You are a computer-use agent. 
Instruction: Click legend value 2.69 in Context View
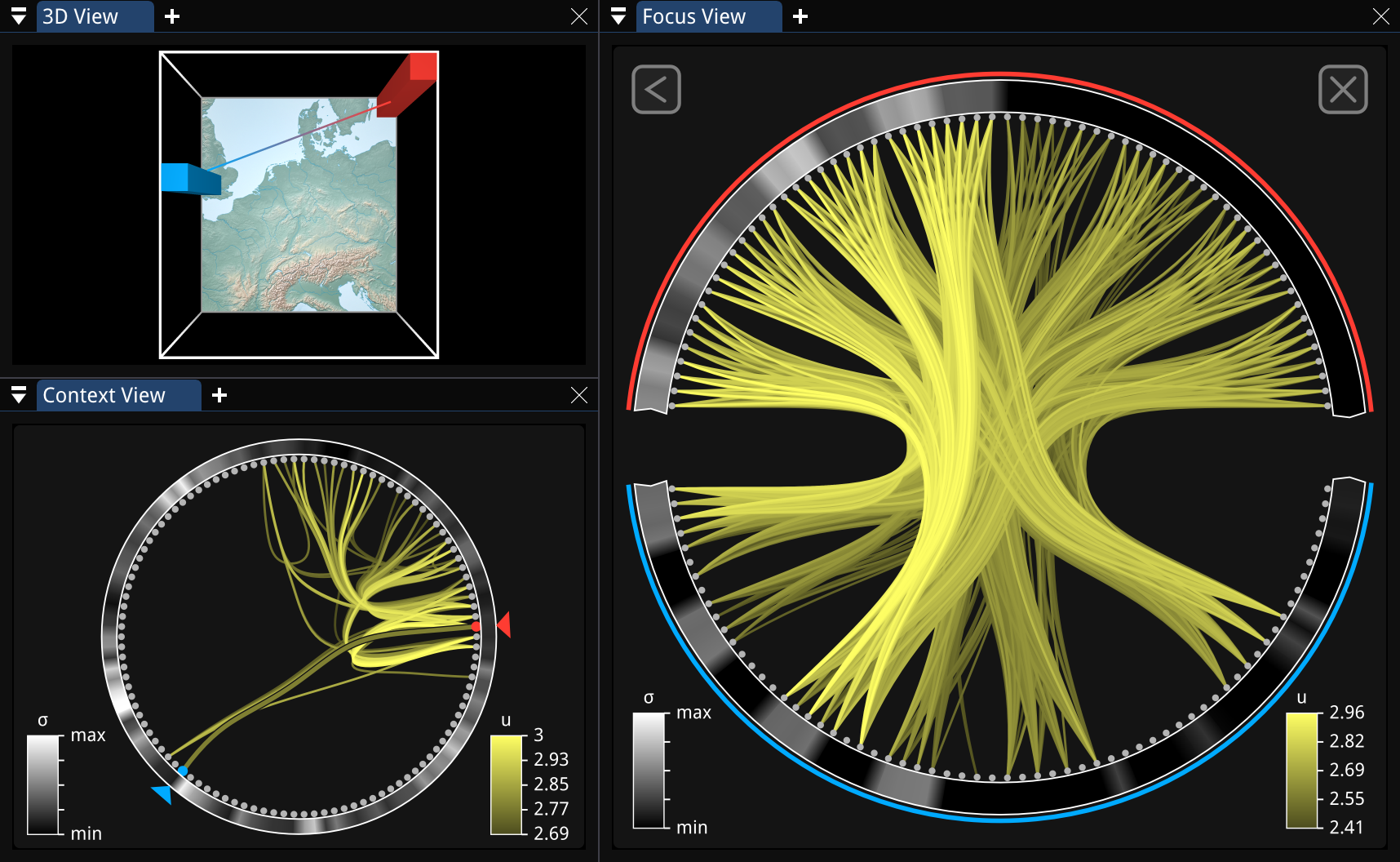[551, 833]
